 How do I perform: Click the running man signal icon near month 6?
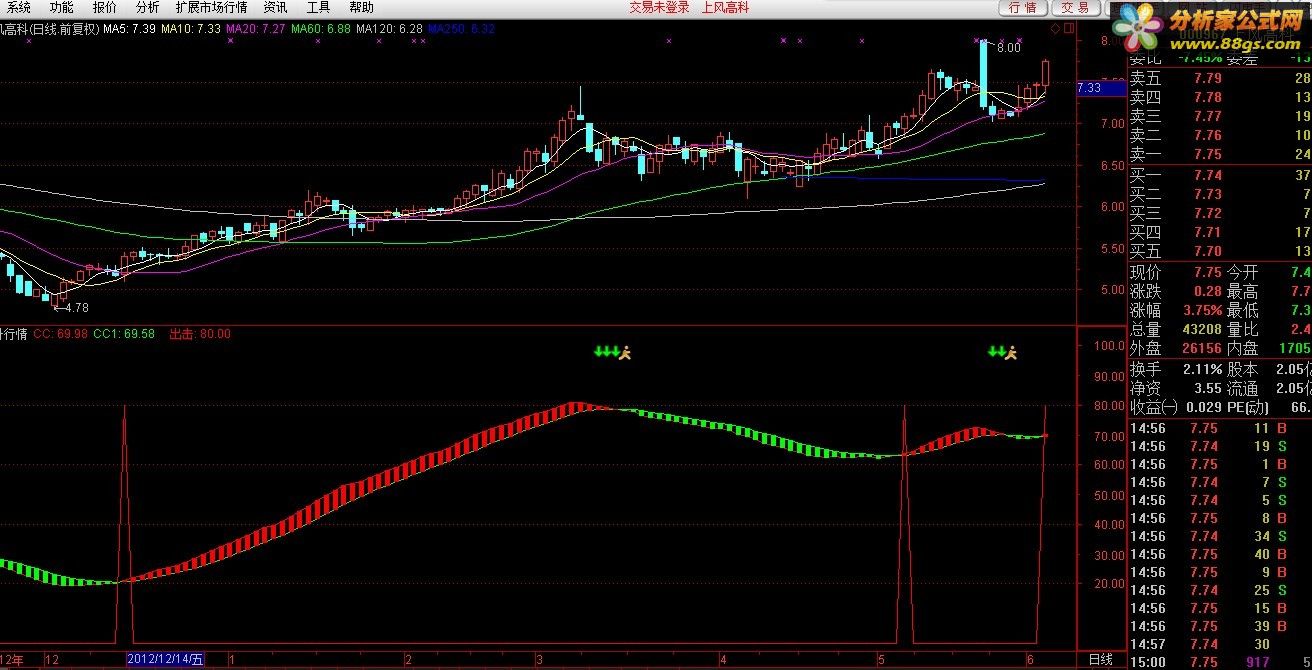coord(1010,352)
